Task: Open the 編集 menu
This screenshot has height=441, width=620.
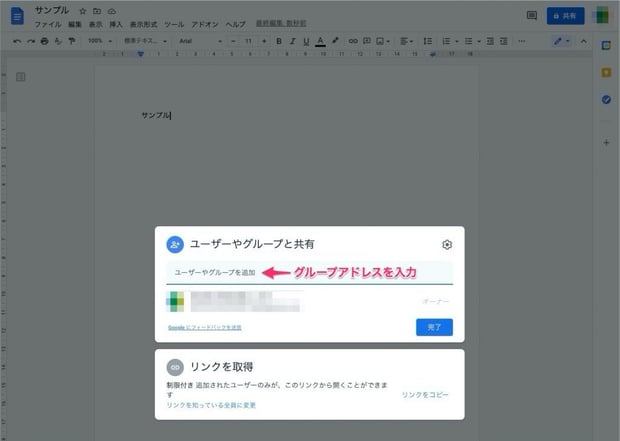Action: (75, 25)
